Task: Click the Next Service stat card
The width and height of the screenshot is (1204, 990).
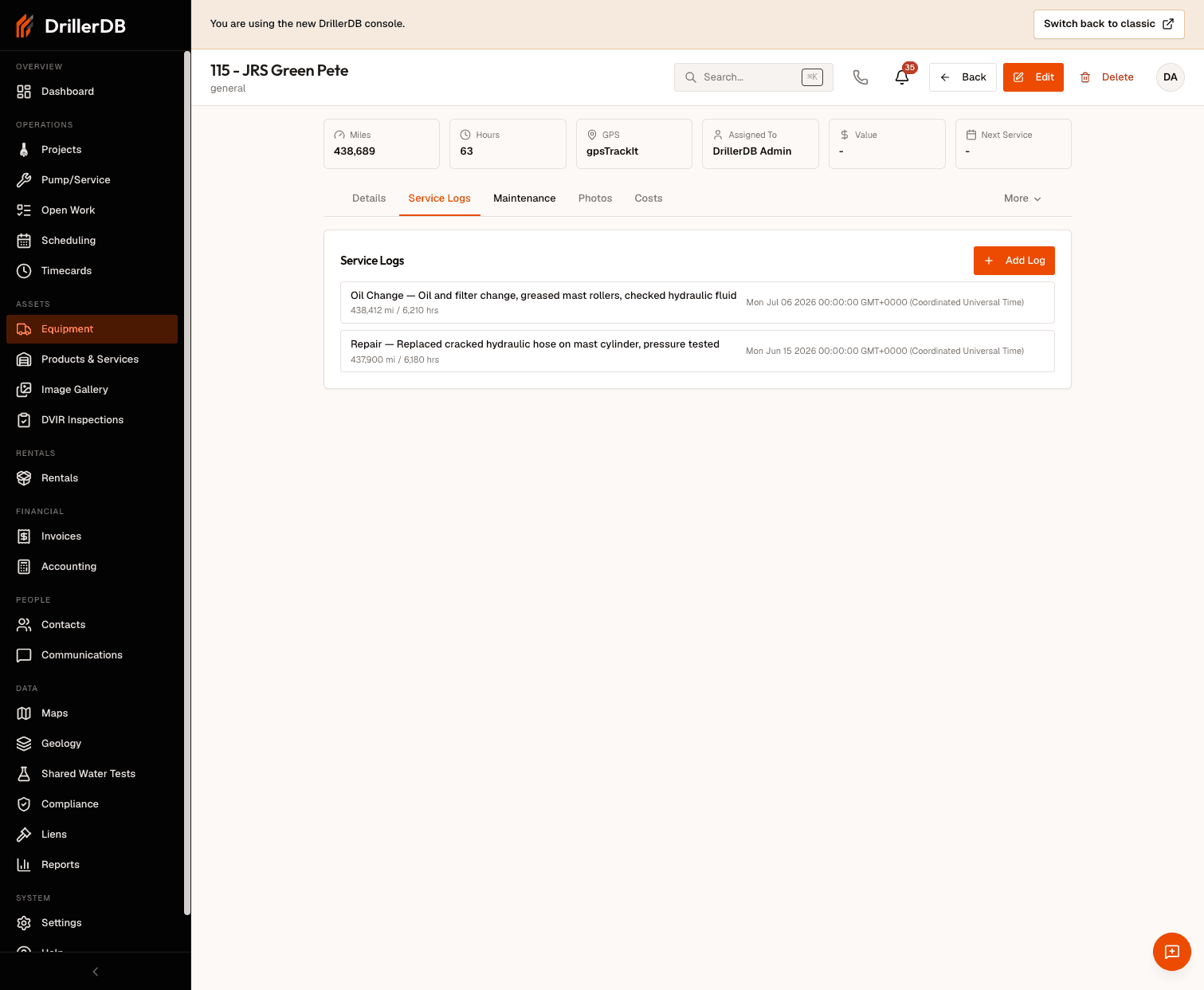Action: [1014, 143]
